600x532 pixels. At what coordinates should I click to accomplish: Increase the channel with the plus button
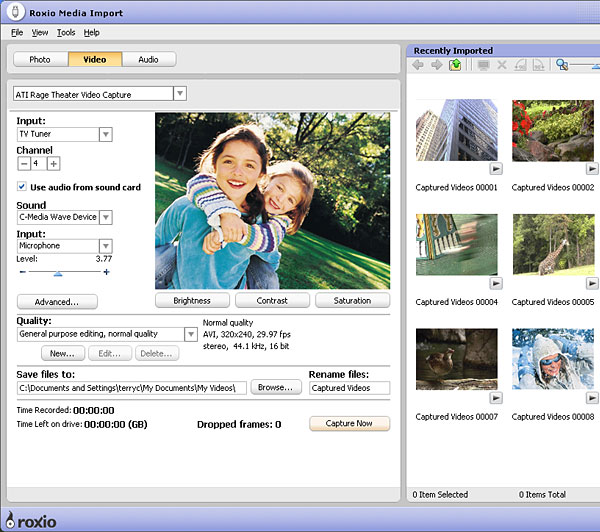coord(53,163)
